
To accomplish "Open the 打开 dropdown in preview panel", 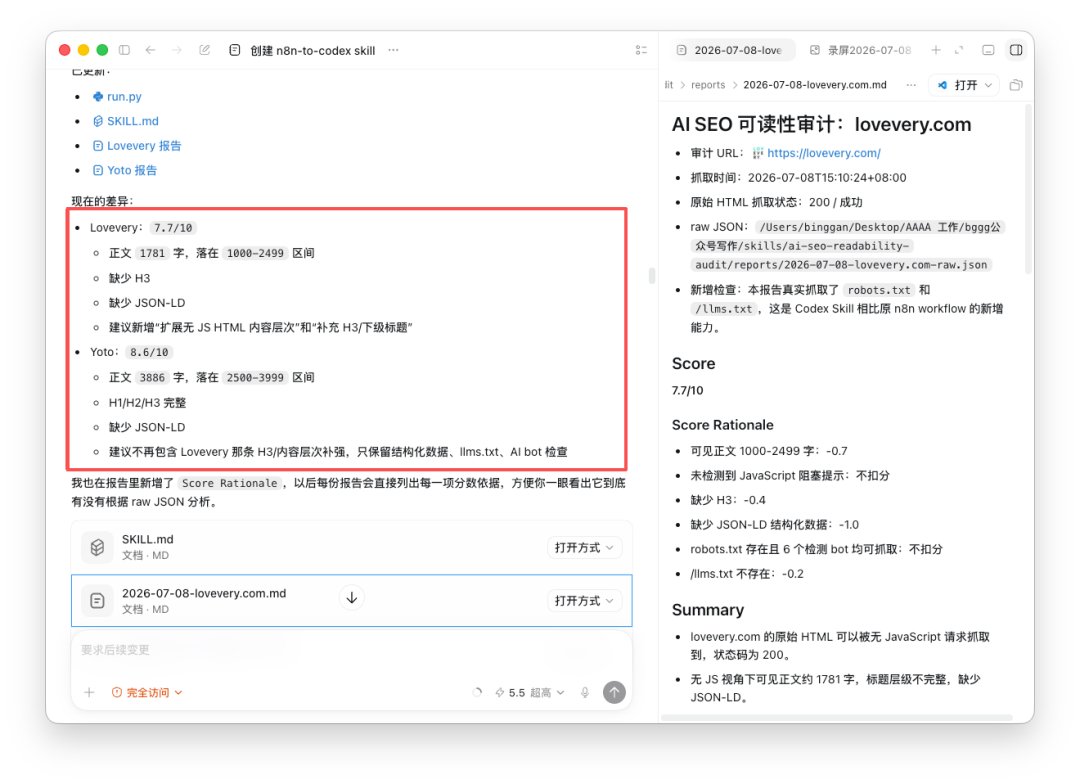I will click(x=964, y=85).
